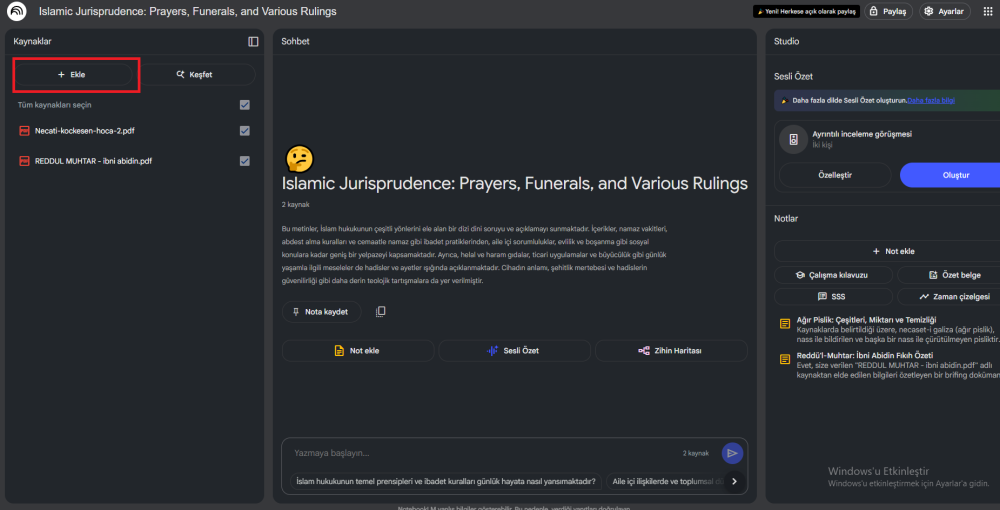
Task: Show next suggestions with chevron arrow
Action: pyautogui.click(x=734, y=481)
